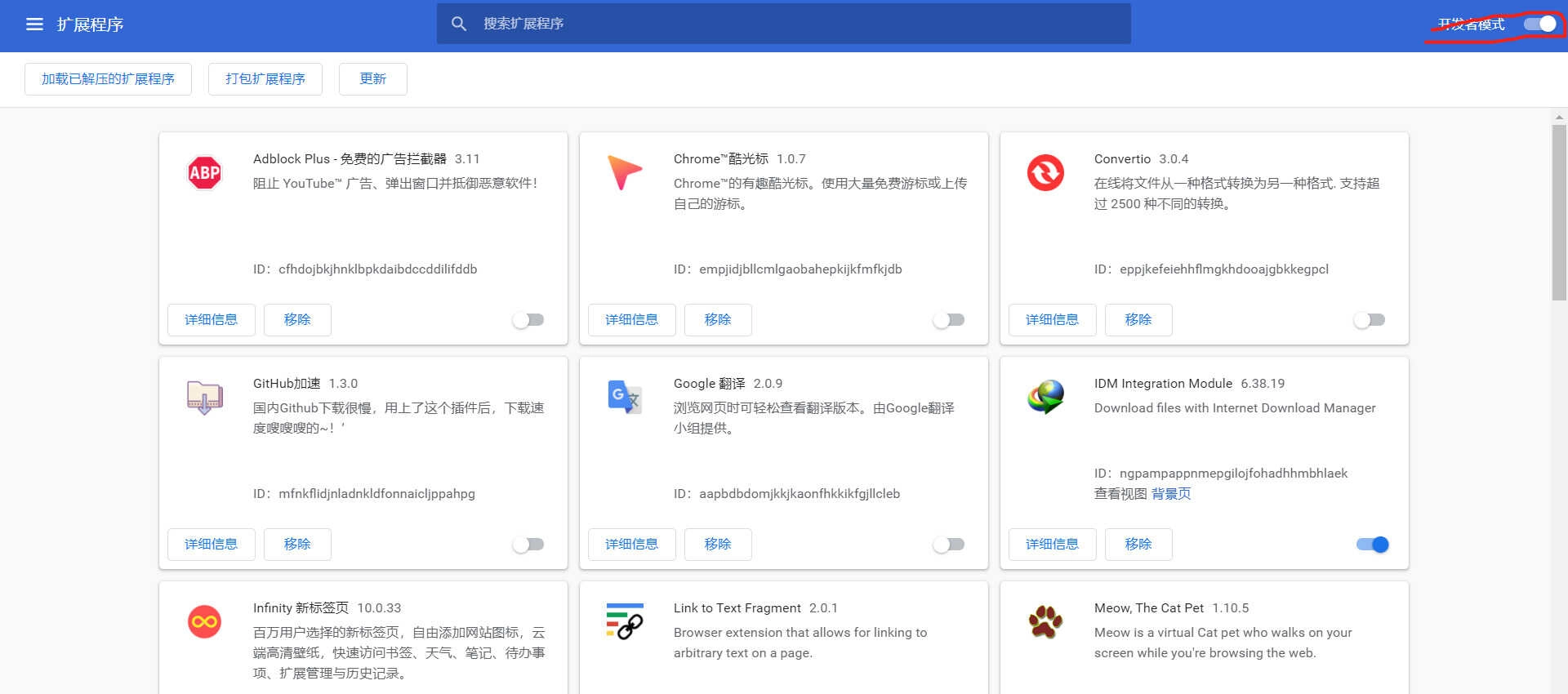1568x694 pixels.
Task: Turn off the IDM Integration Module toggle
Action: [1372, 545]
